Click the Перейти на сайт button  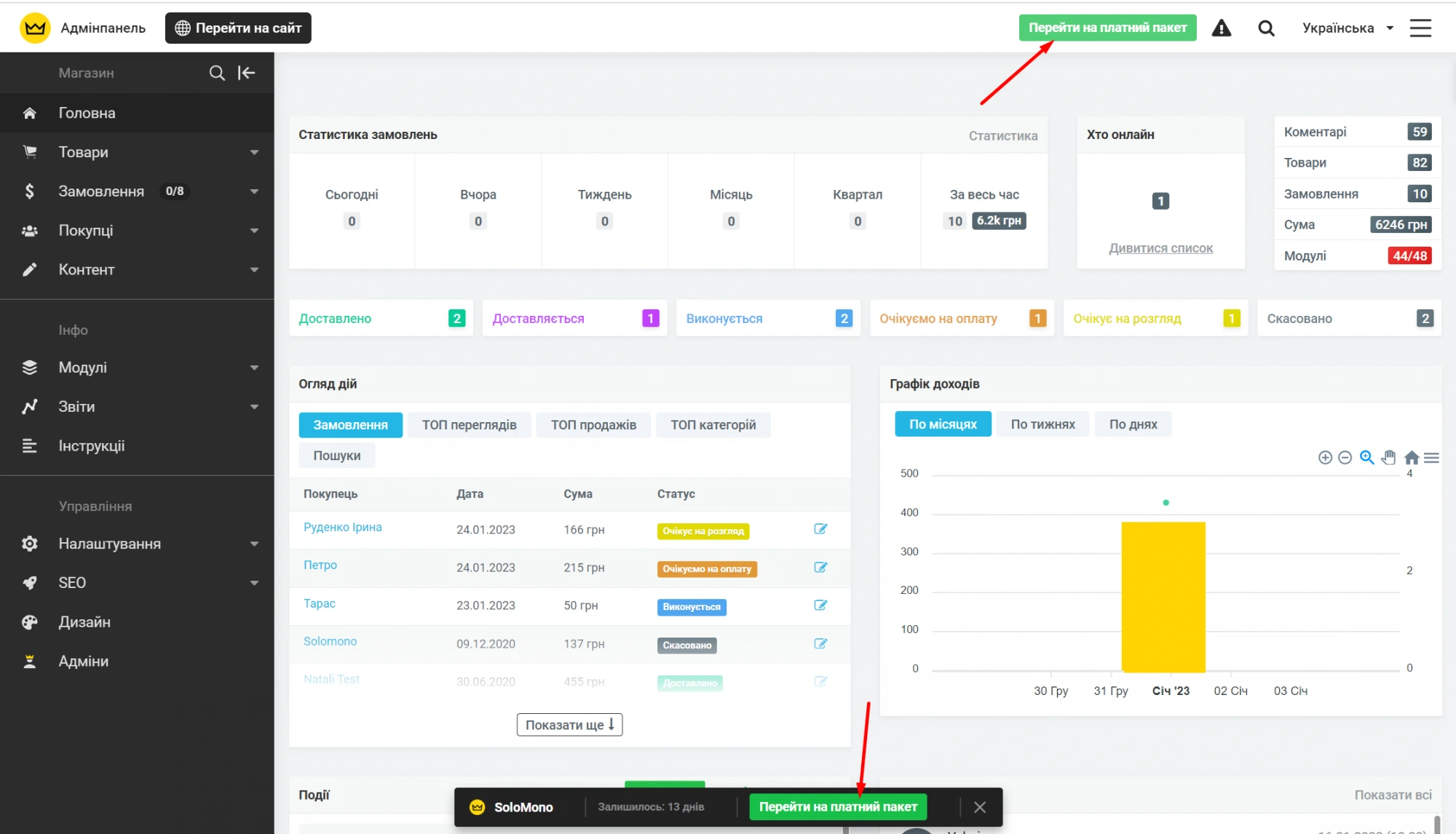tap(238, 28)
